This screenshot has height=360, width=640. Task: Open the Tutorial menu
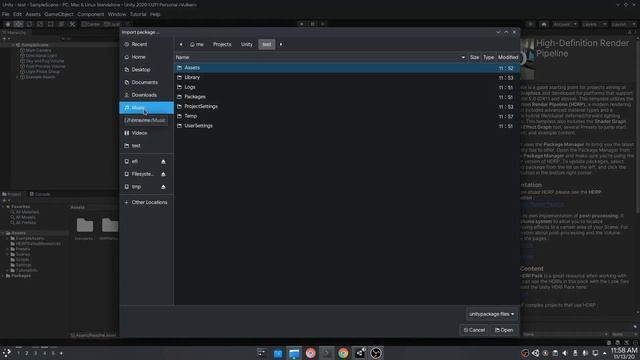pyautogui.click(x=138, y=14)
